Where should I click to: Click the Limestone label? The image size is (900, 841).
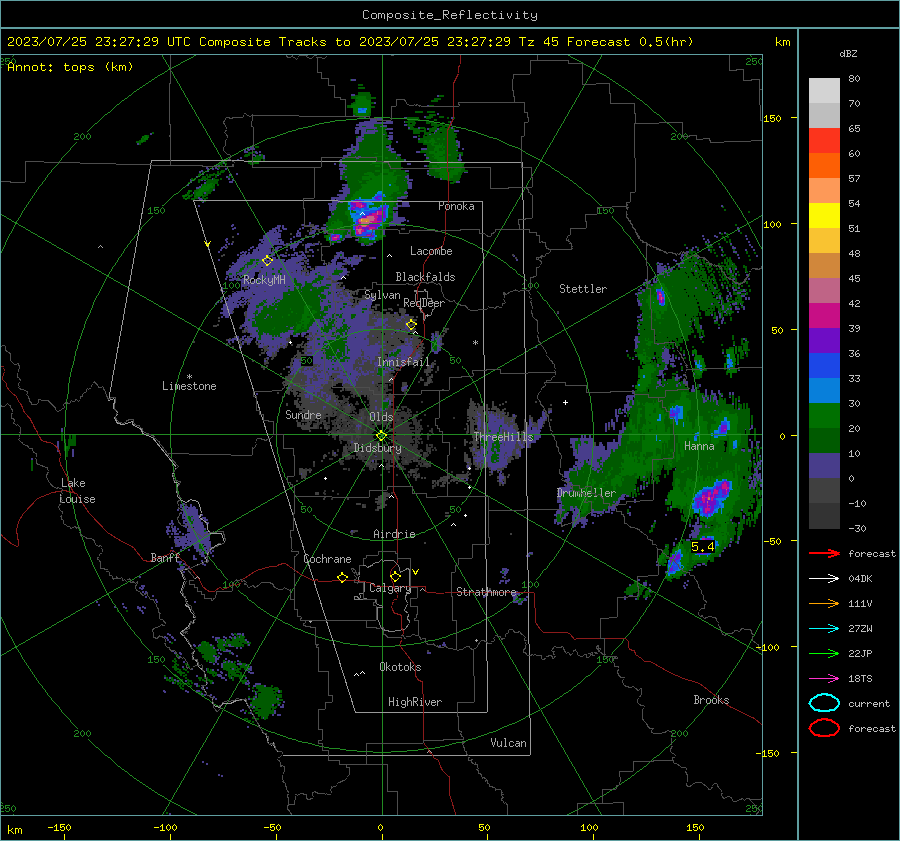point(189,386)
